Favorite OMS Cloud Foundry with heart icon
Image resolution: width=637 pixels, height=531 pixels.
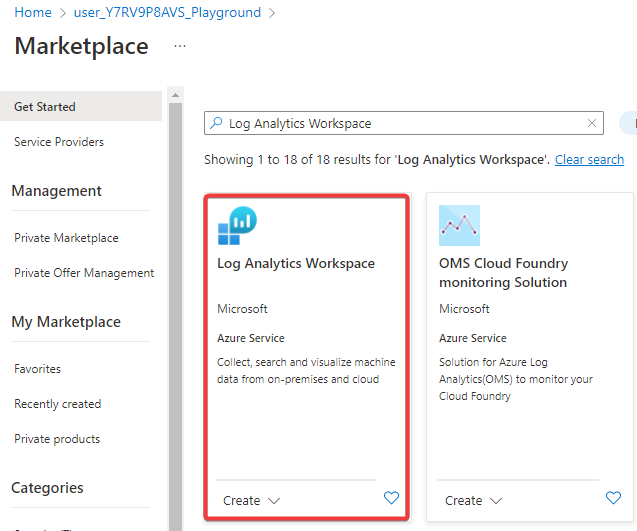pos(613,498)
